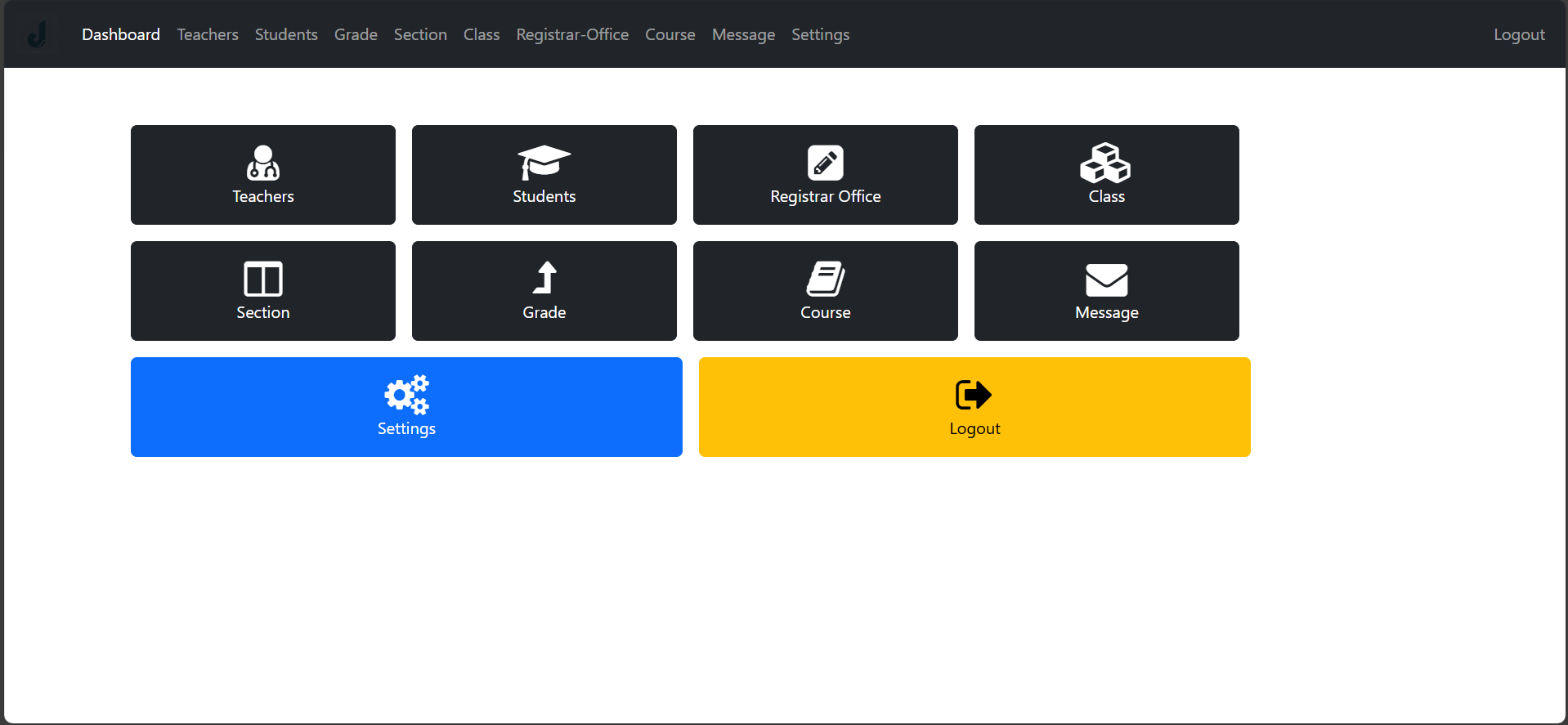Navigate to Course in the top navbar
1568x725 pixels.
670,34
